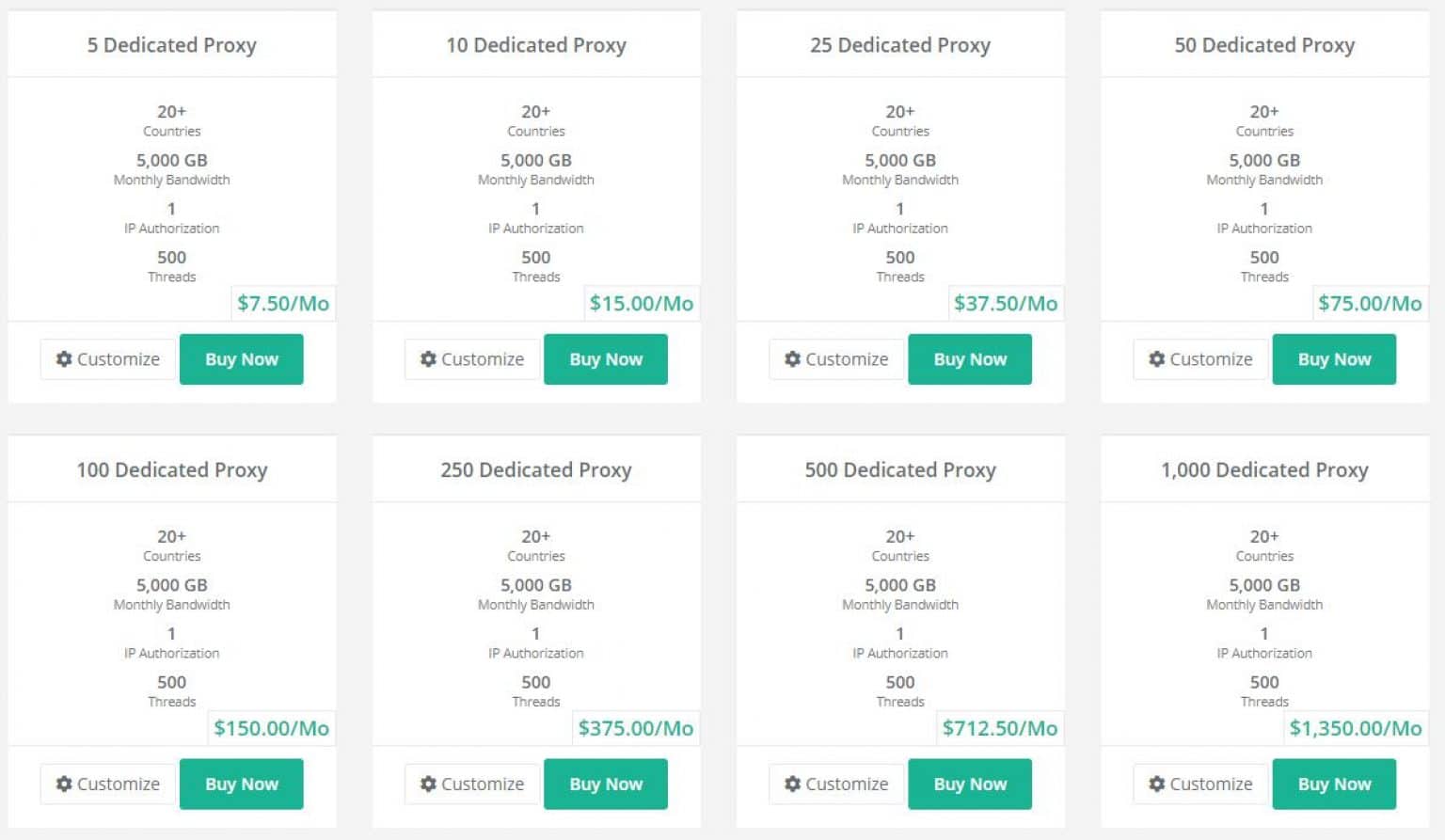The height and width of the screenshot is (840, 1445).
Task: Click Buy Now for the 100 Dedicated Proxy plan
Action: (241, 784)
